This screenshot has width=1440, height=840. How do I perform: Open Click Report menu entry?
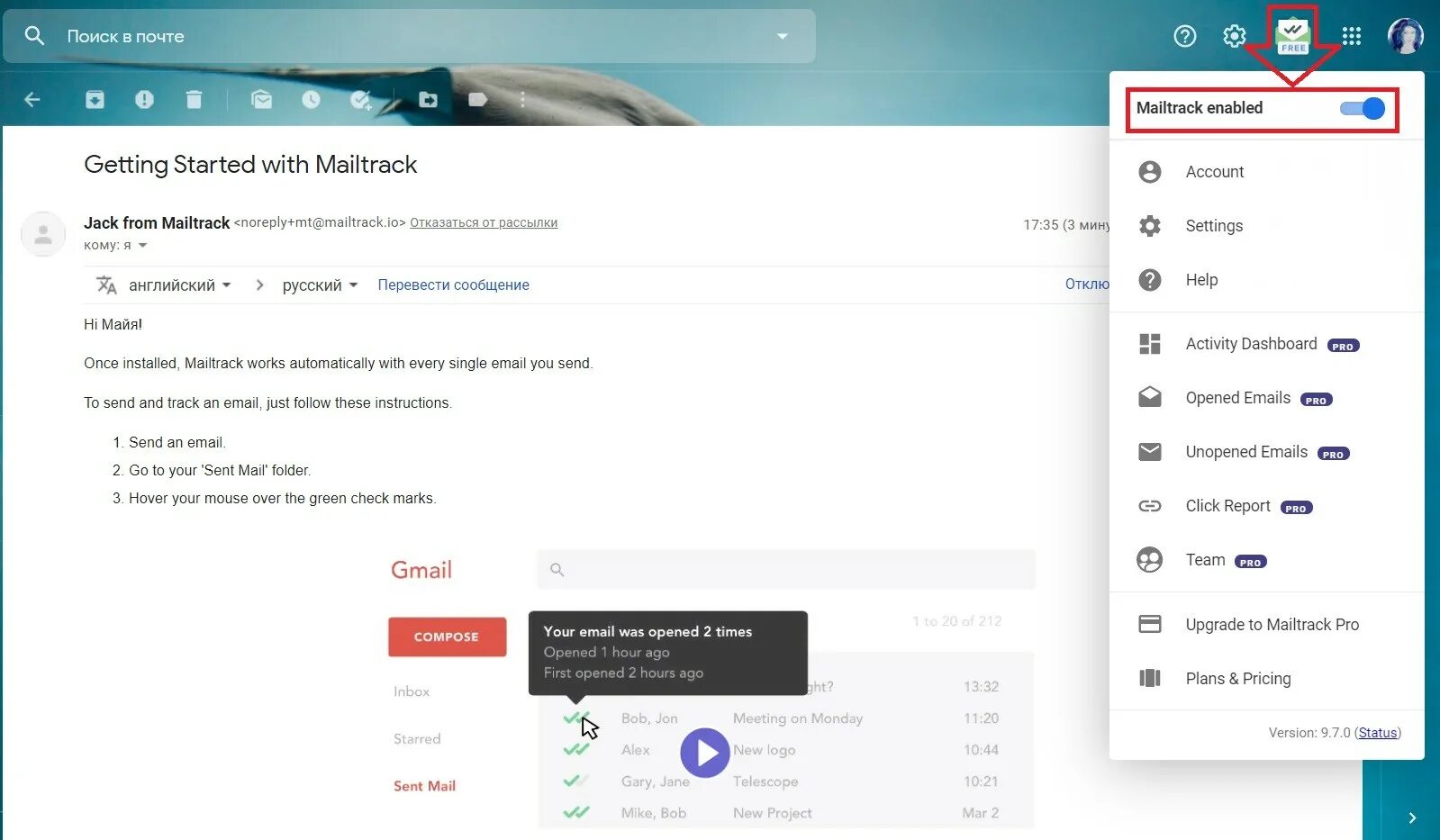(1266, 506)
